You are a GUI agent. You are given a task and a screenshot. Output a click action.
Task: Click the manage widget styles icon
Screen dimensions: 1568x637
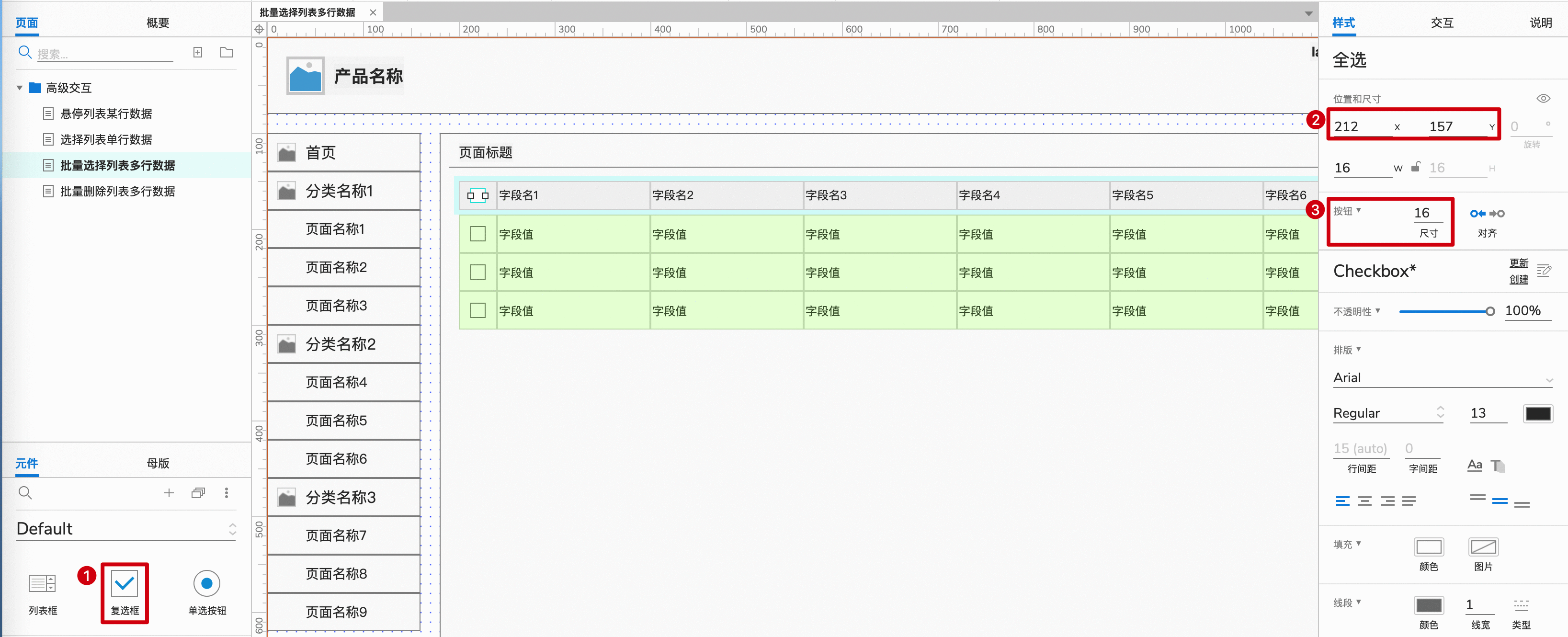point(1544,271)
